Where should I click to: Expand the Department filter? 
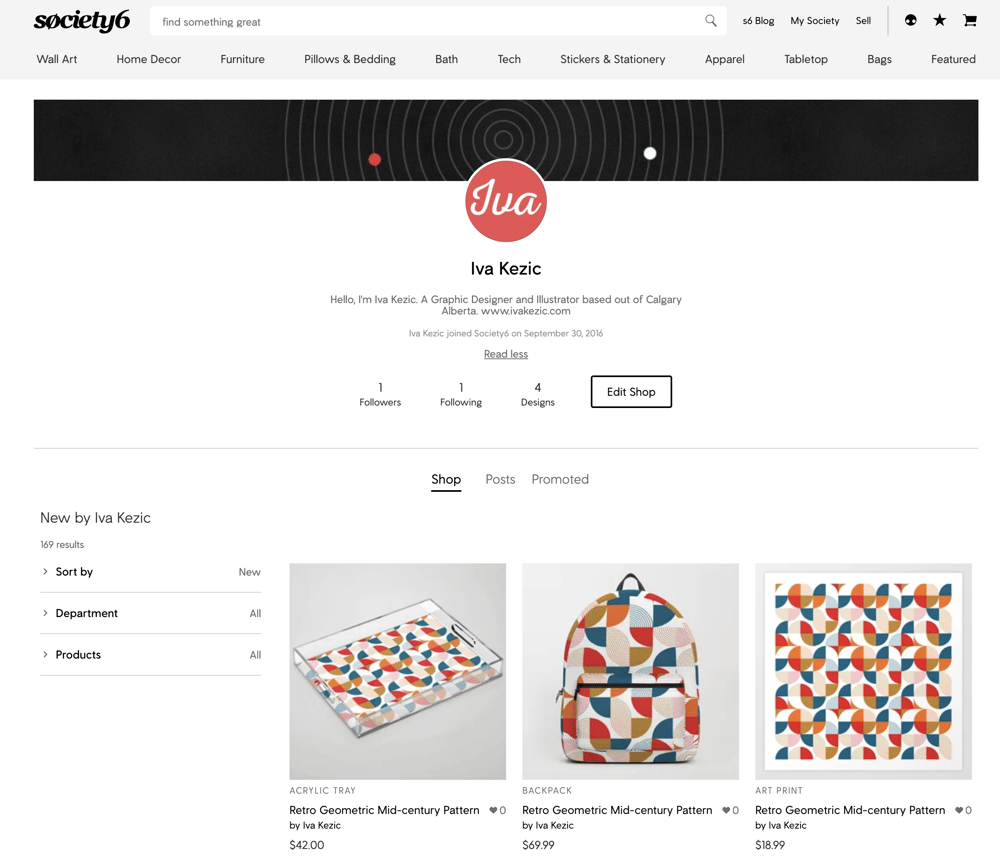[151, 613]
